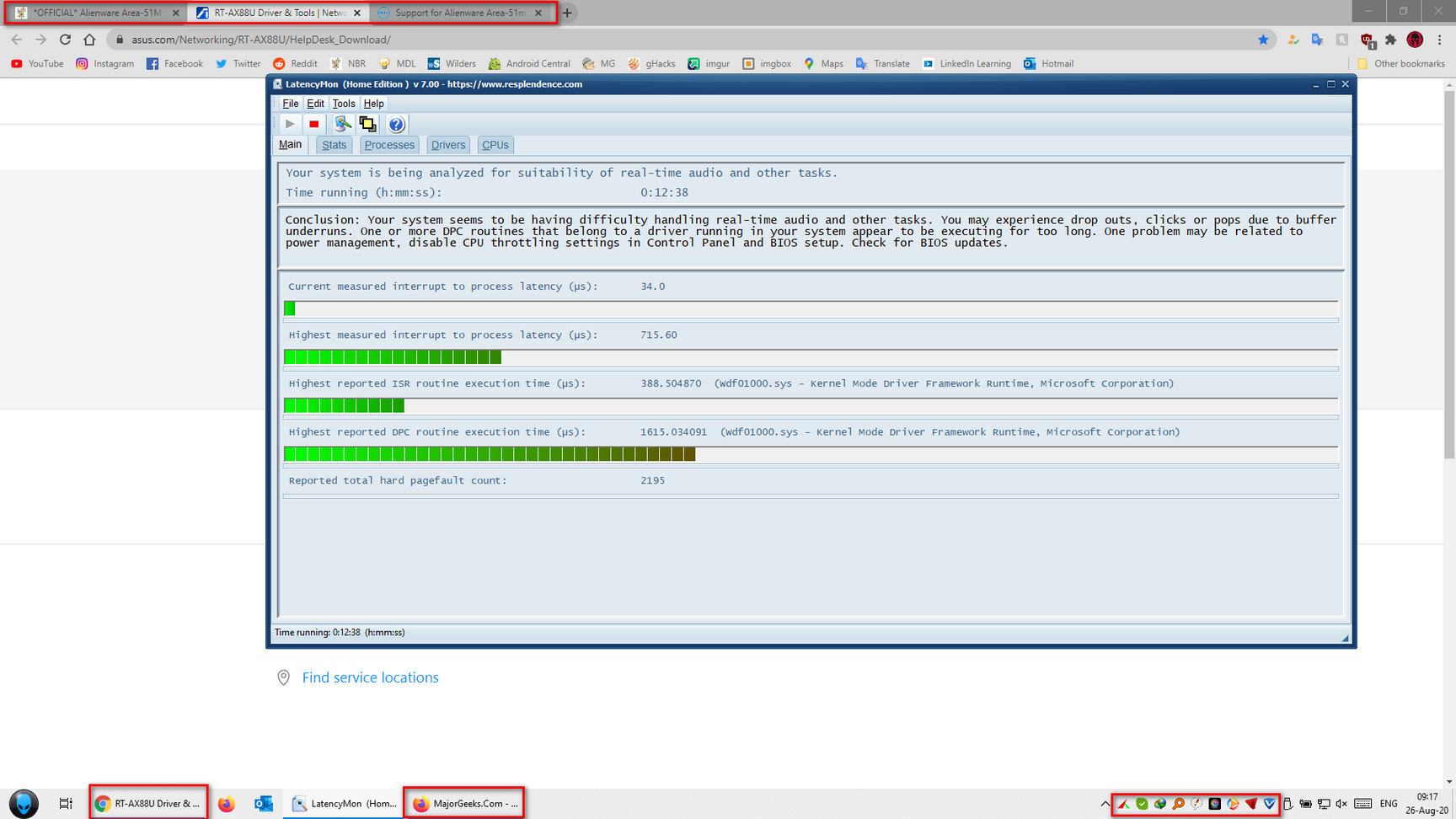Switch to the OFFICIAL Alienware Area-51M Chrome tab
This screenshot has width=1456, height=819.
coord(98,13)
